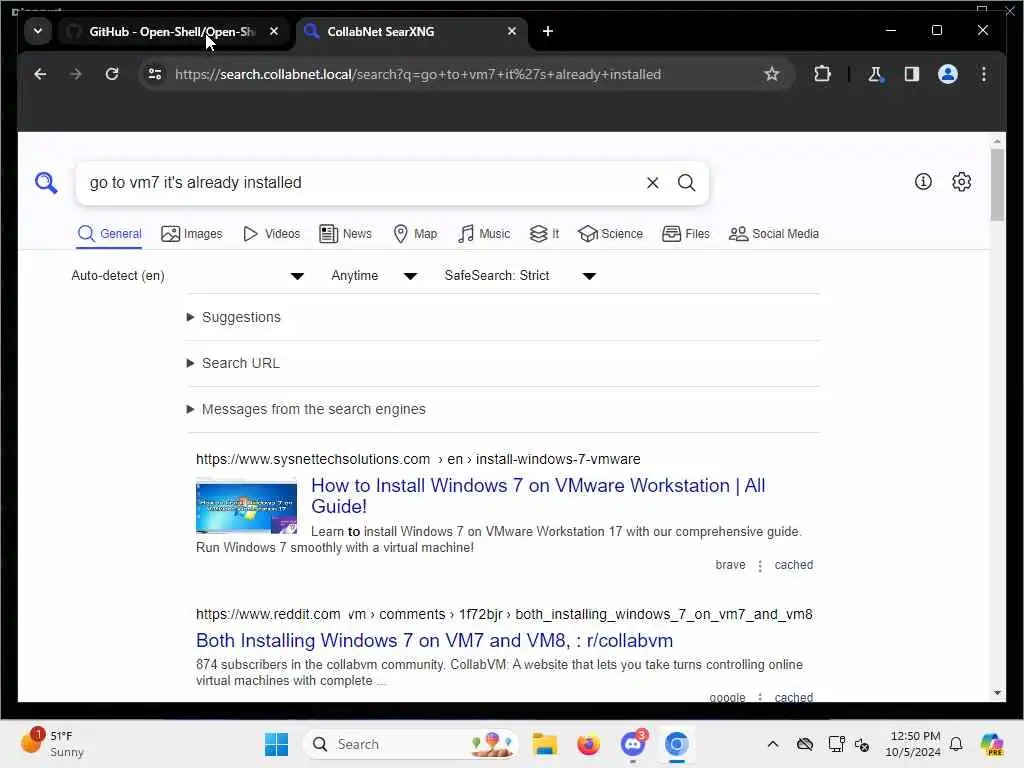
Task: Select the General search category
Action: click(109, 234)
